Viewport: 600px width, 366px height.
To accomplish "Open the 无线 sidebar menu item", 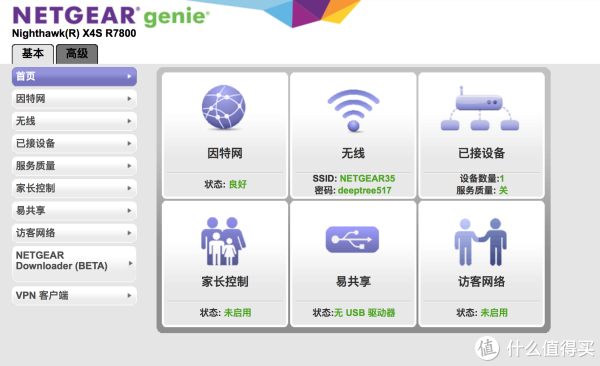I will coord(74,121).
